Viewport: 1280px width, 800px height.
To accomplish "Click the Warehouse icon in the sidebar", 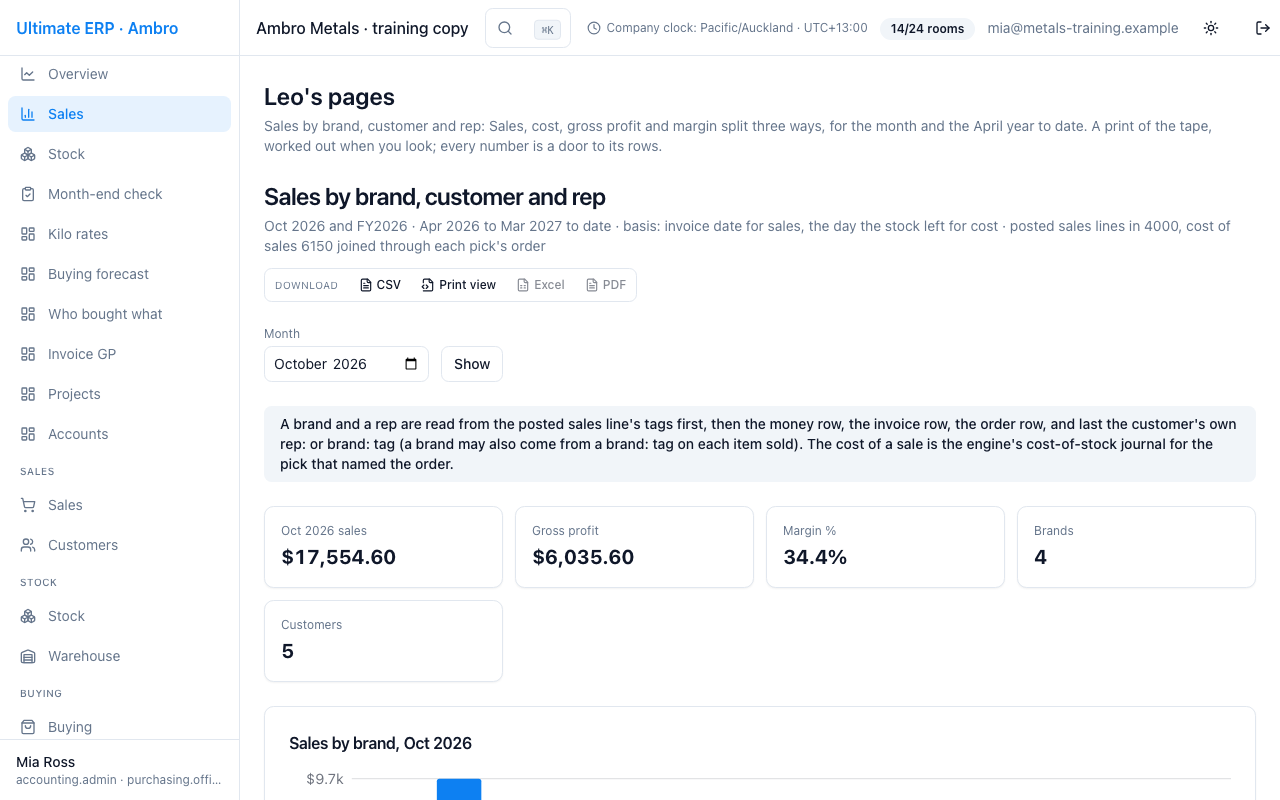I will (28, 656).
